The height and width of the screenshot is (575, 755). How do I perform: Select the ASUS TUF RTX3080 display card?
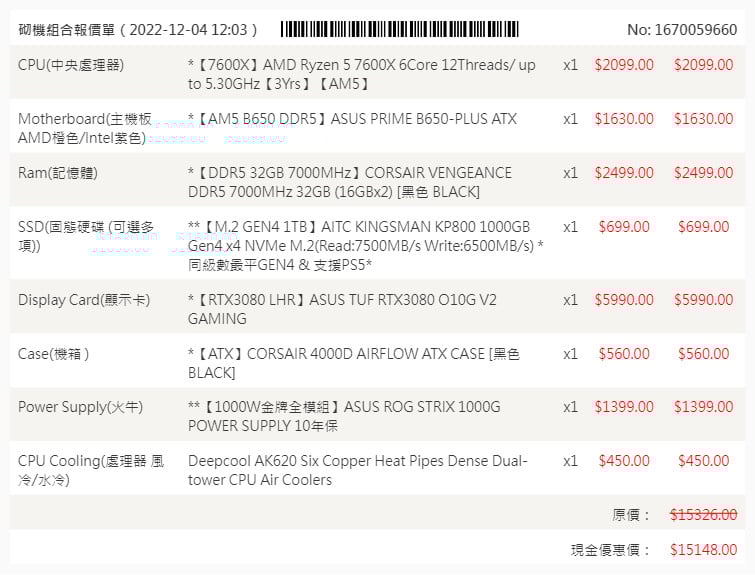coord(342,309)
